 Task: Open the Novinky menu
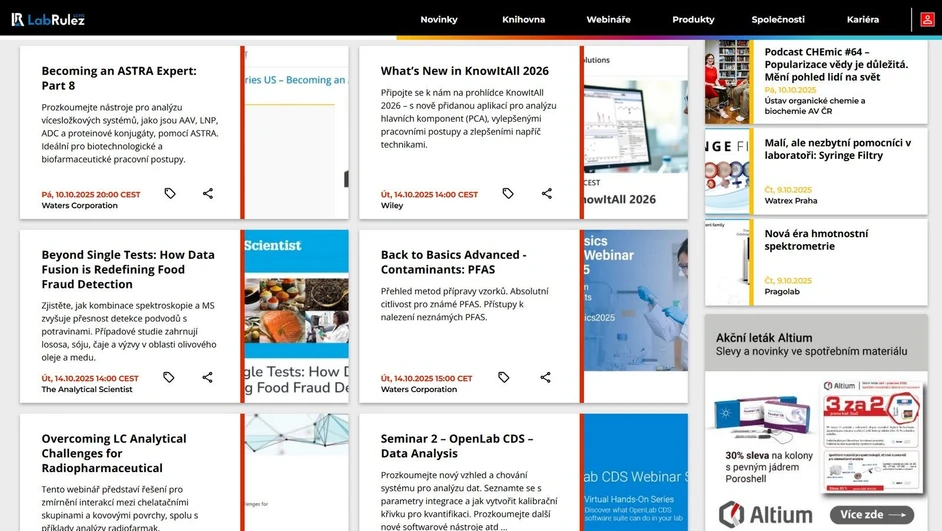coord(439,19)
